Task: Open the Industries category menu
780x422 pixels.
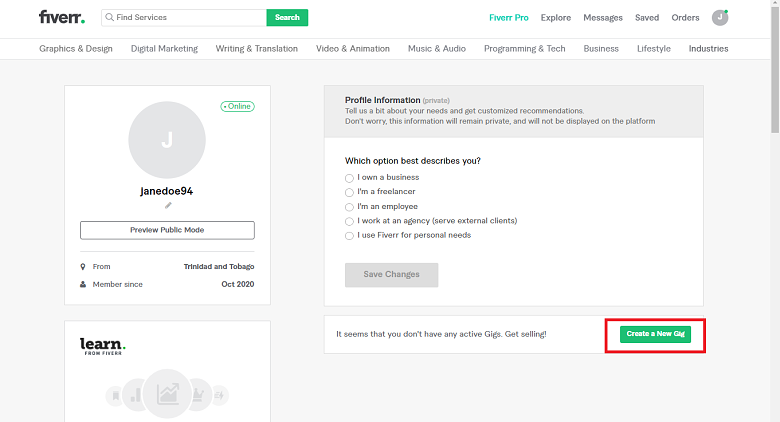Action: pyautogui.click(x=708, y=49)
